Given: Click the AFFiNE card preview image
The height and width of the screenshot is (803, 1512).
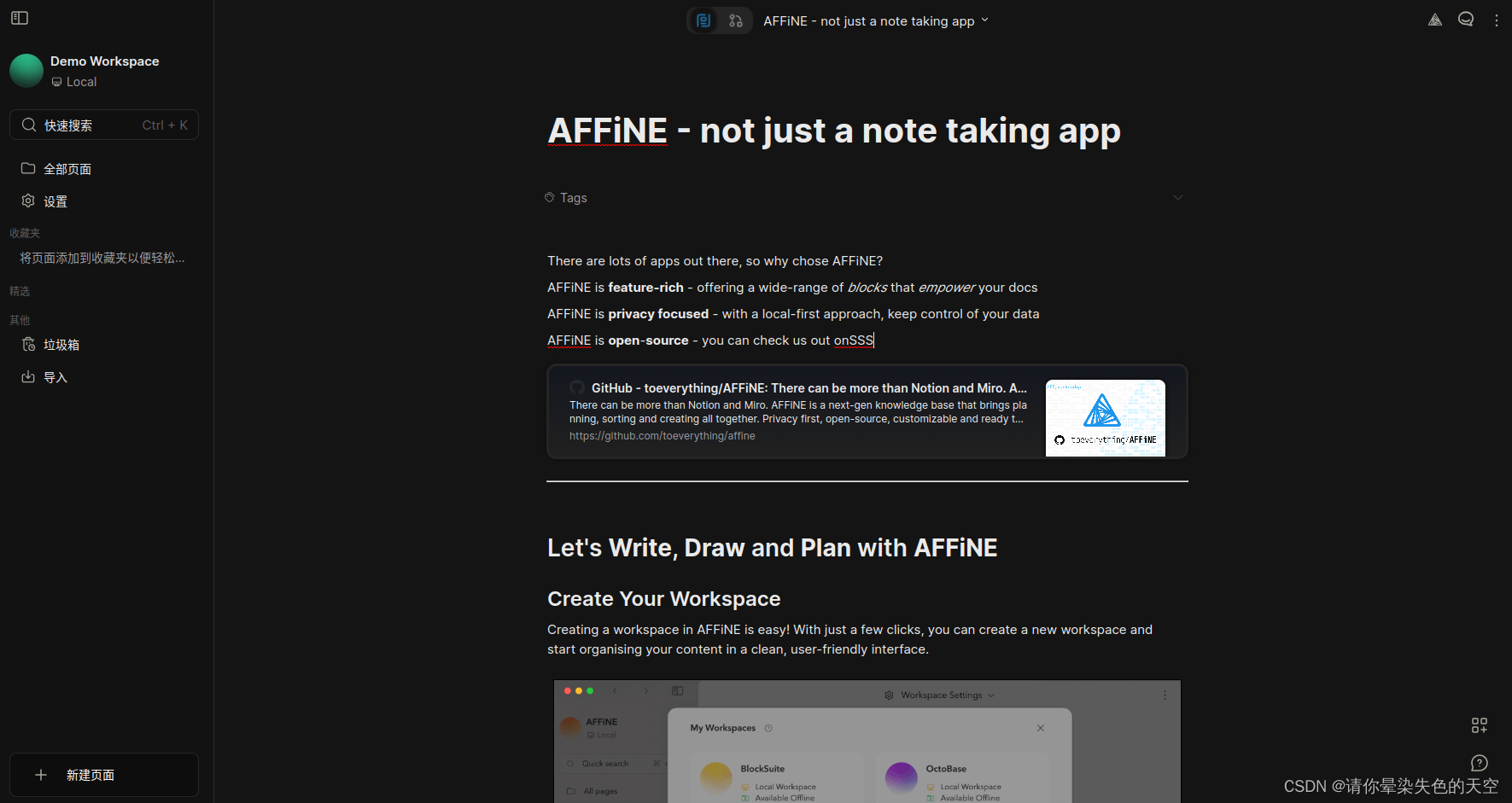Looking at the screenshot, I should click(1106, 418).
